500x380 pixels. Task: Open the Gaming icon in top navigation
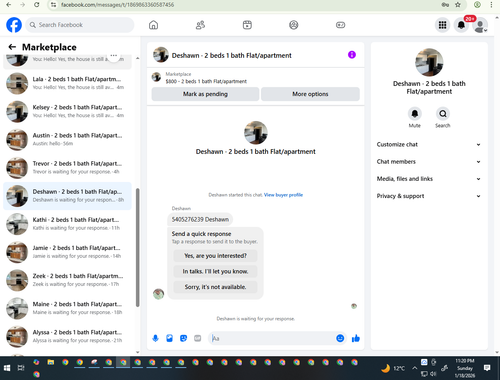click(340, 25)
